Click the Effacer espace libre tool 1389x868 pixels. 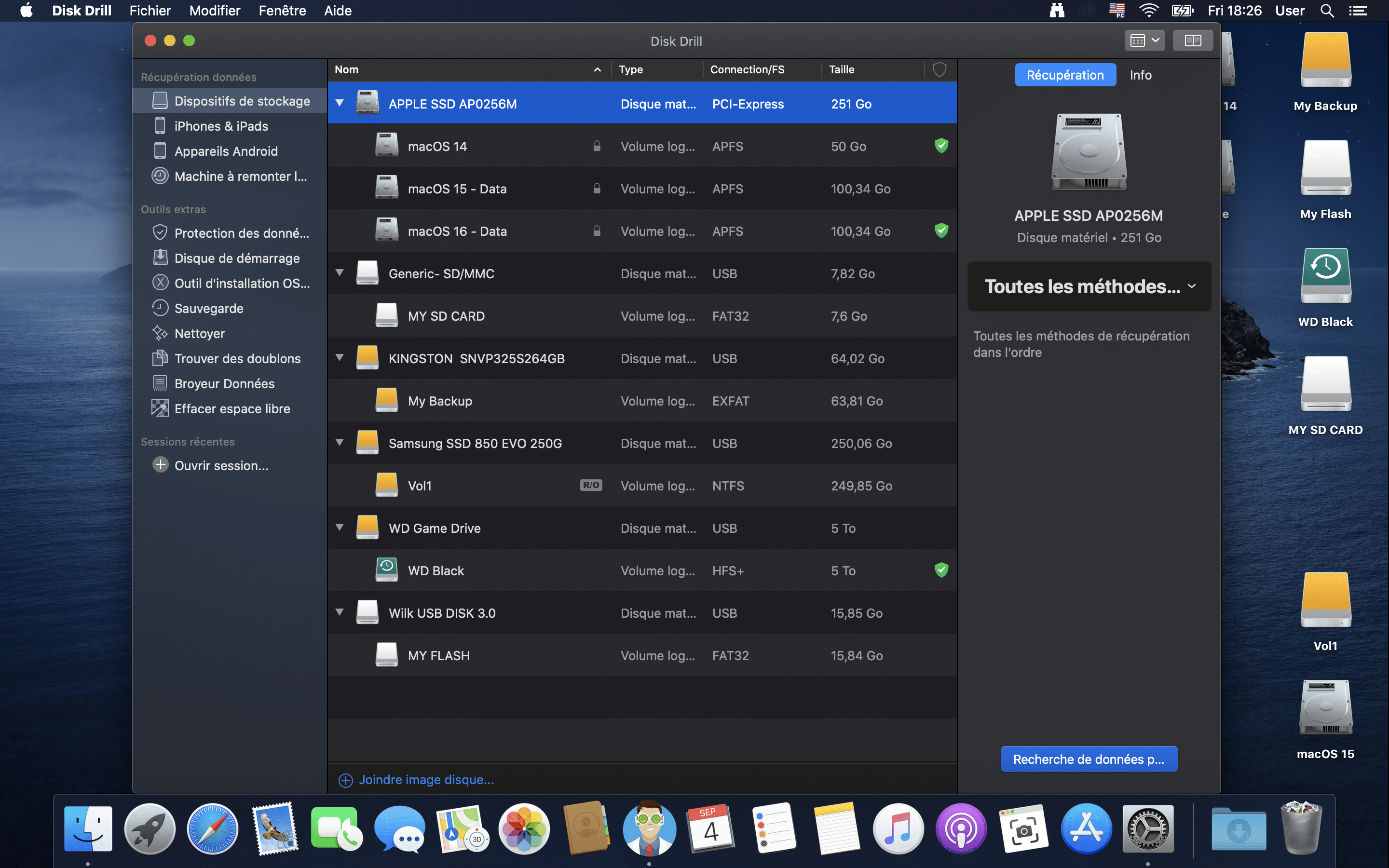(232, 409)
